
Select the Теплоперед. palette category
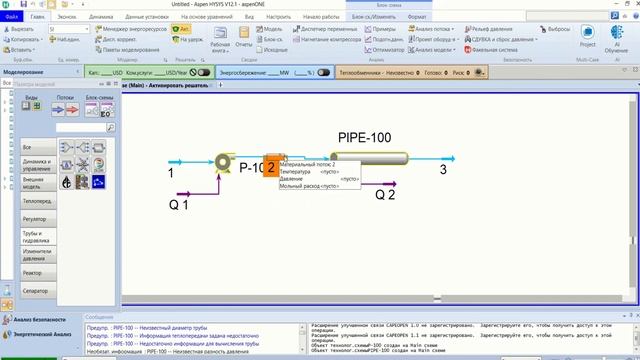pyautogui.click(x=38, y=201)
